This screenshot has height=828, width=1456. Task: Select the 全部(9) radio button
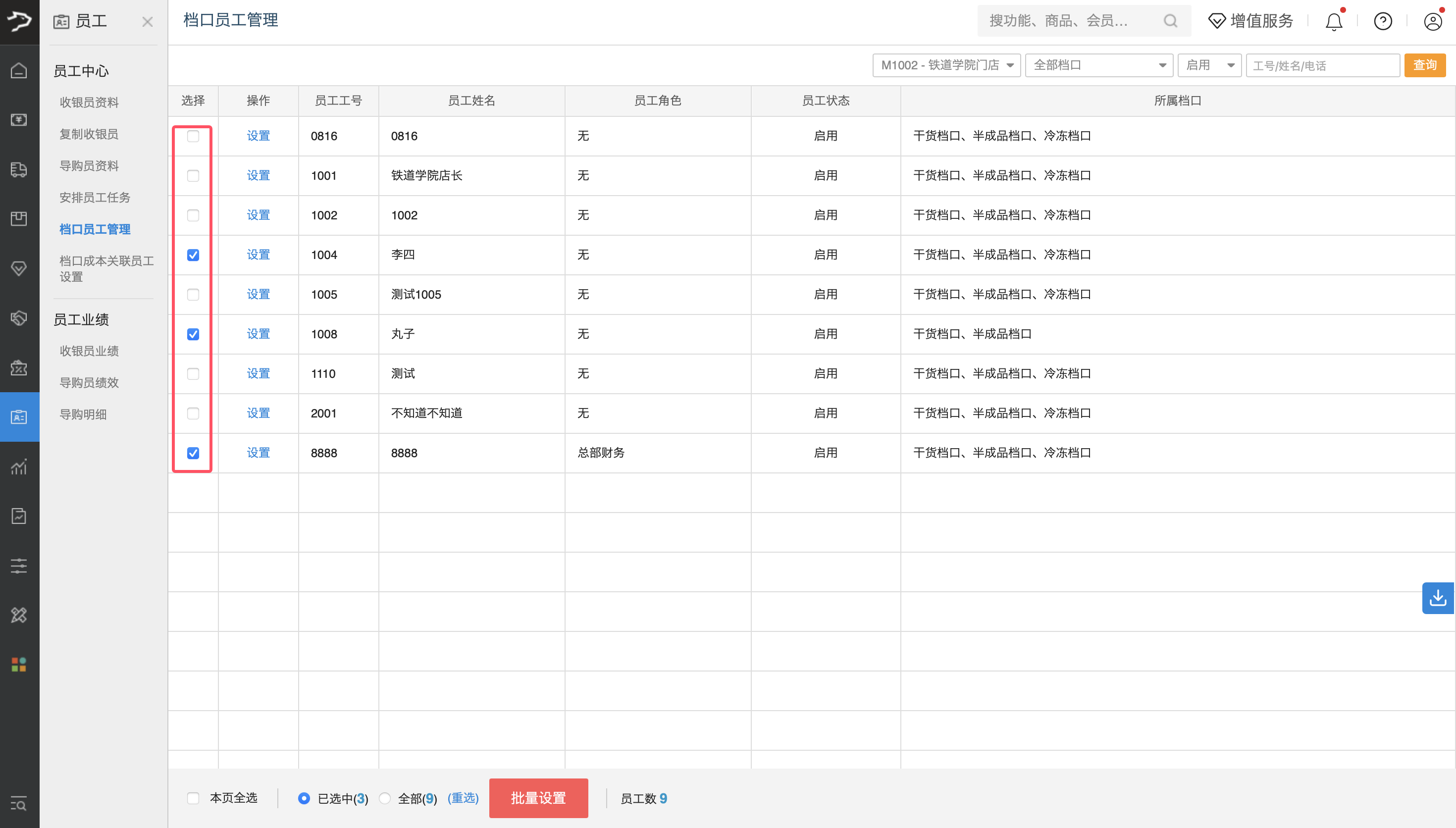click(x=385, y=798)
